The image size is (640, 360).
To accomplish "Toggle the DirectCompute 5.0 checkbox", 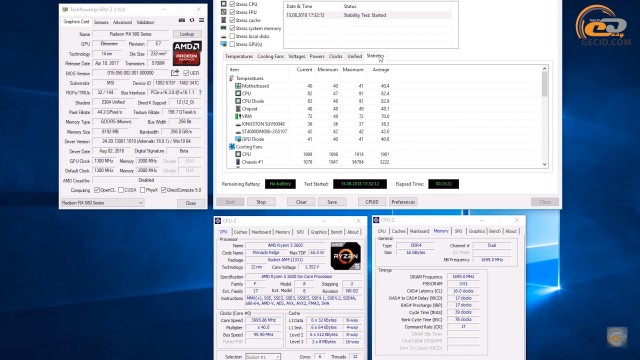I will 164,190.
